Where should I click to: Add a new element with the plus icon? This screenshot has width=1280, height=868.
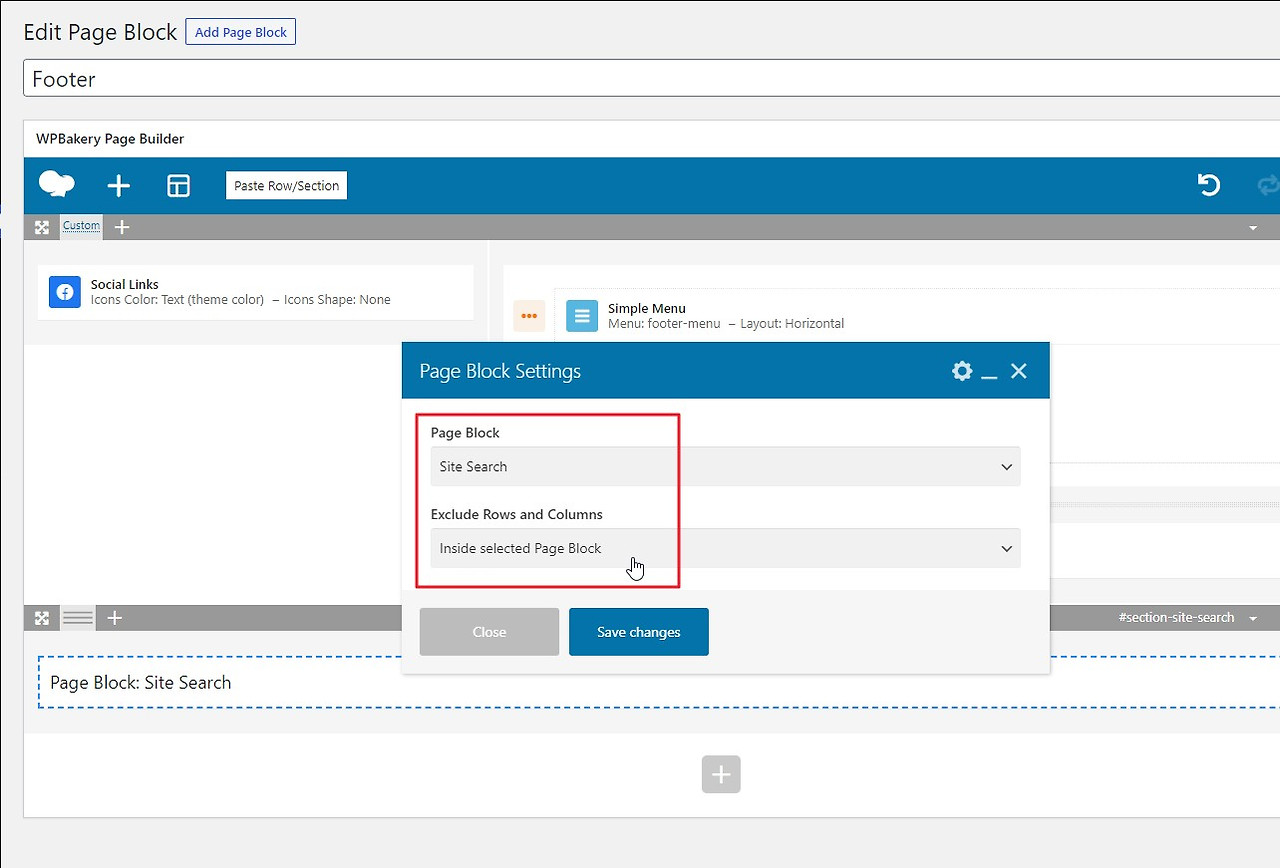[x=118, y=185]
